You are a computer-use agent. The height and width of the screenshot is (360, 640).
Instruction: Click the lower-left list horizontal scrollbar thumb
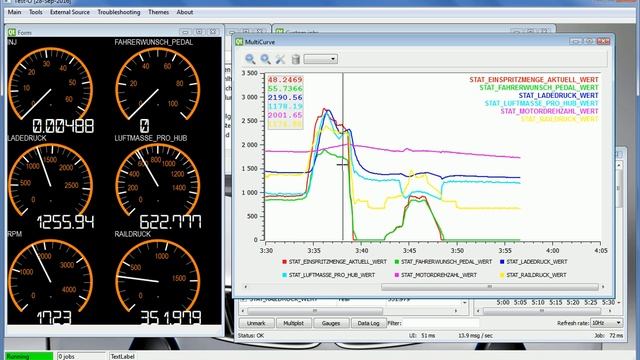tap(315, 311)
